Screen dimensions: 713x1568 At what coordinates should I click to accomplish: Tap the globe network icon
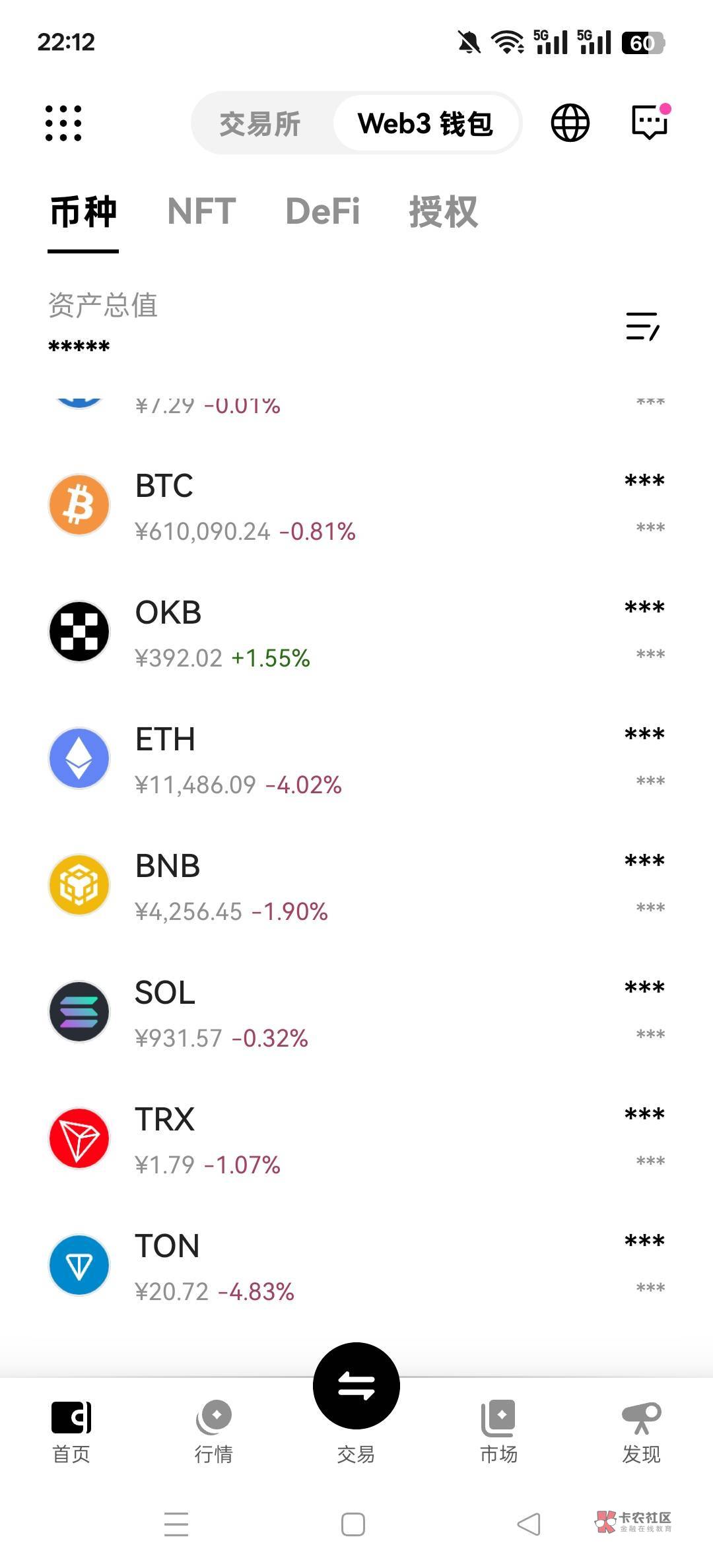point(570,123)
